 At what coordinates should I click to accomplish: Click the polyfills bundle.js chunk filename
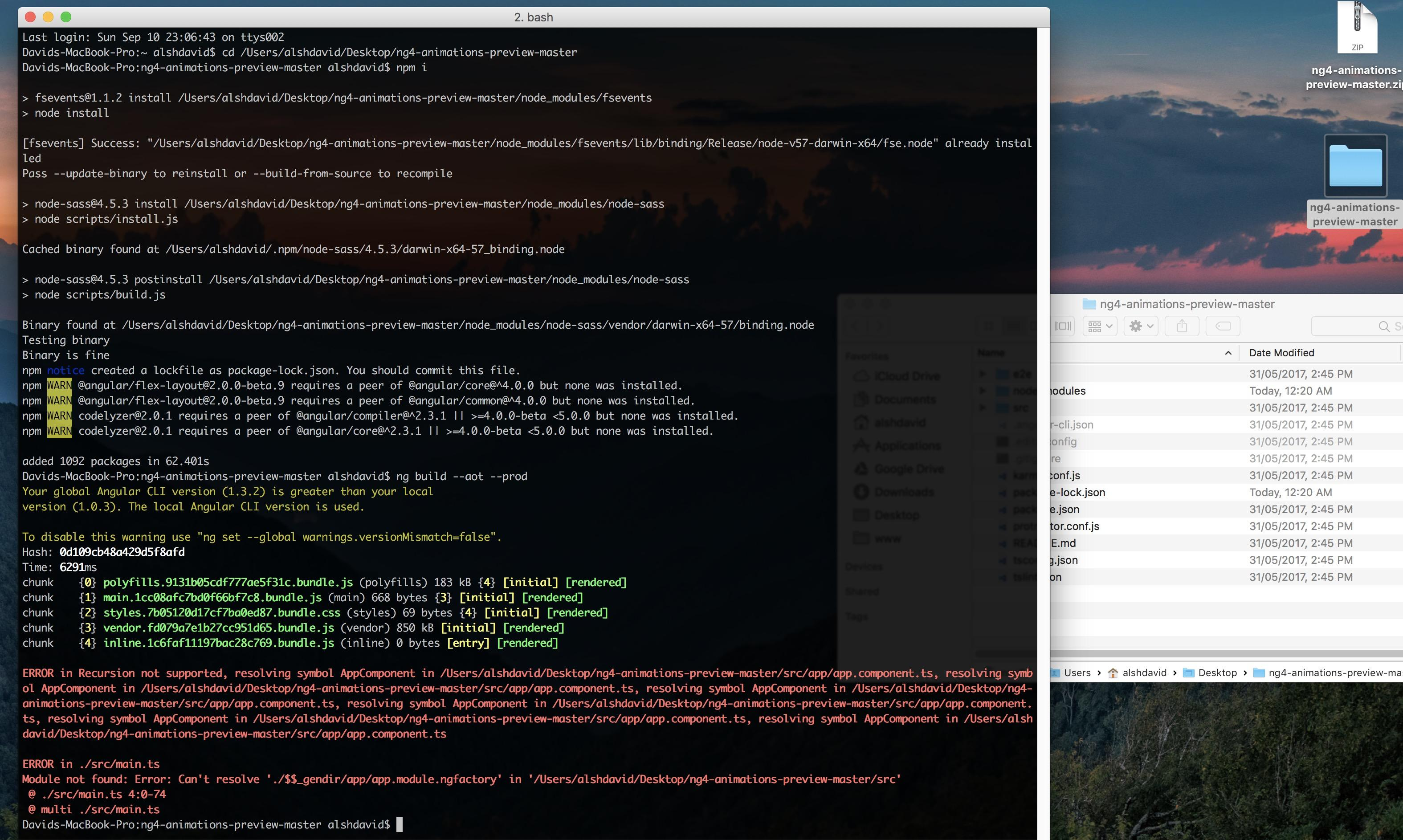228,582
